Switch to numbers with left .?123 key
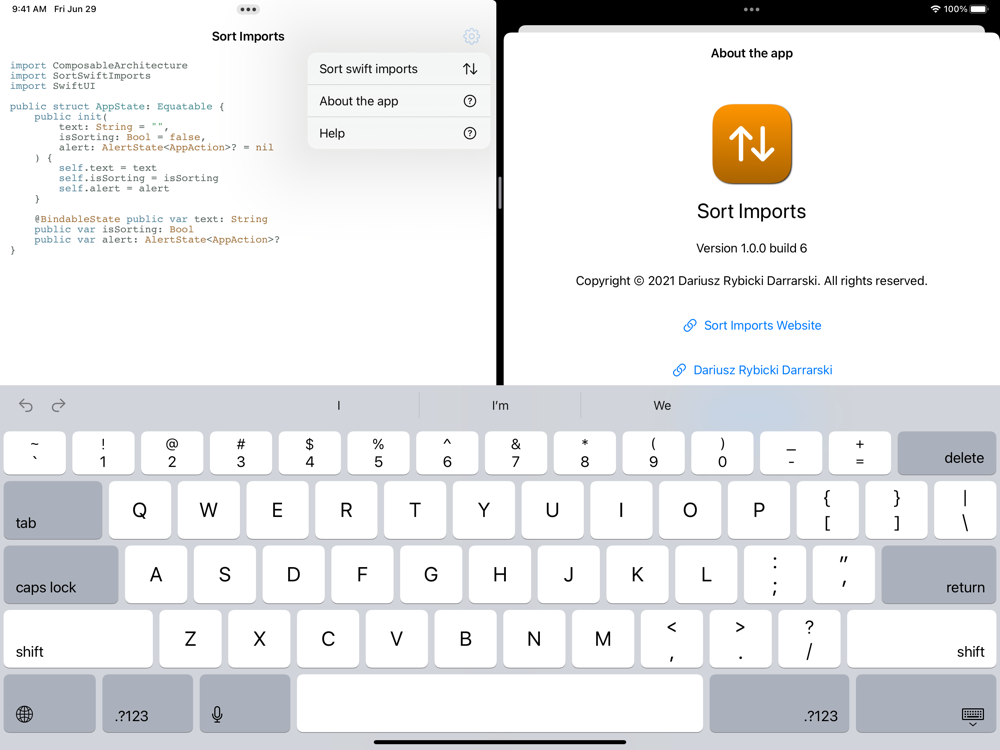Image resolution: width=1000 pixels, height=750 pixels. coord(147,703)
